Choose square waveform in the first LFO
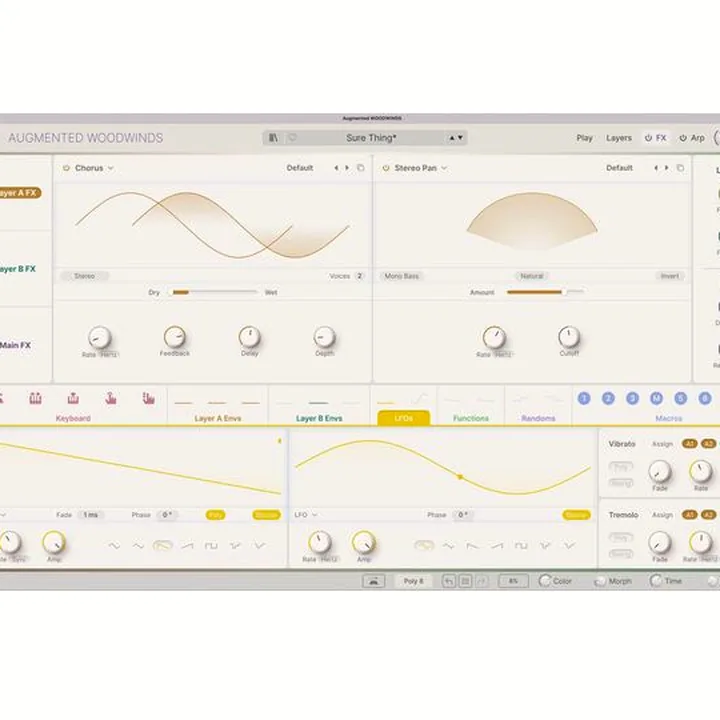720x720 pixels. click(211, 546)
